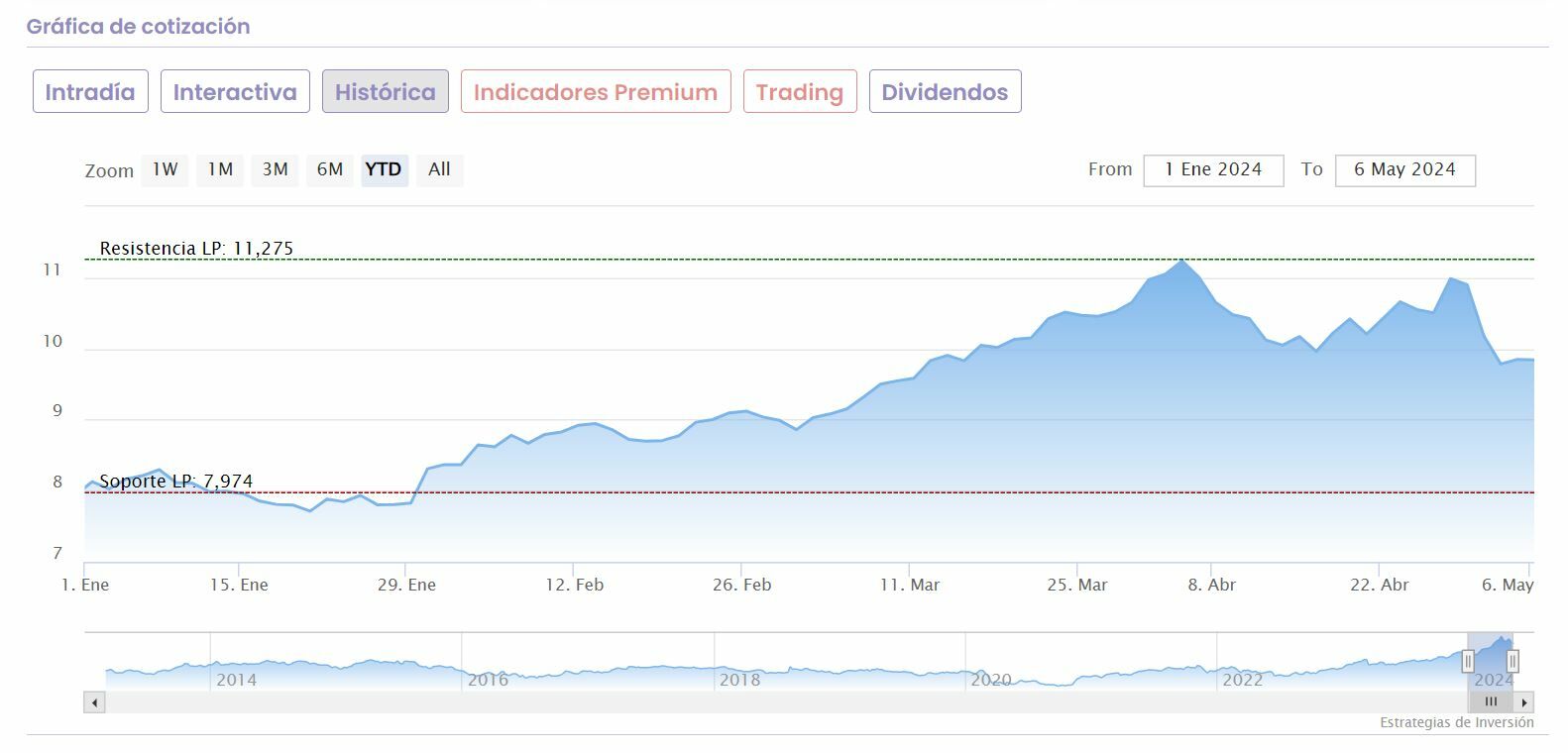Click the right range handle in navigator
1568x753 pixels.
1512,661
